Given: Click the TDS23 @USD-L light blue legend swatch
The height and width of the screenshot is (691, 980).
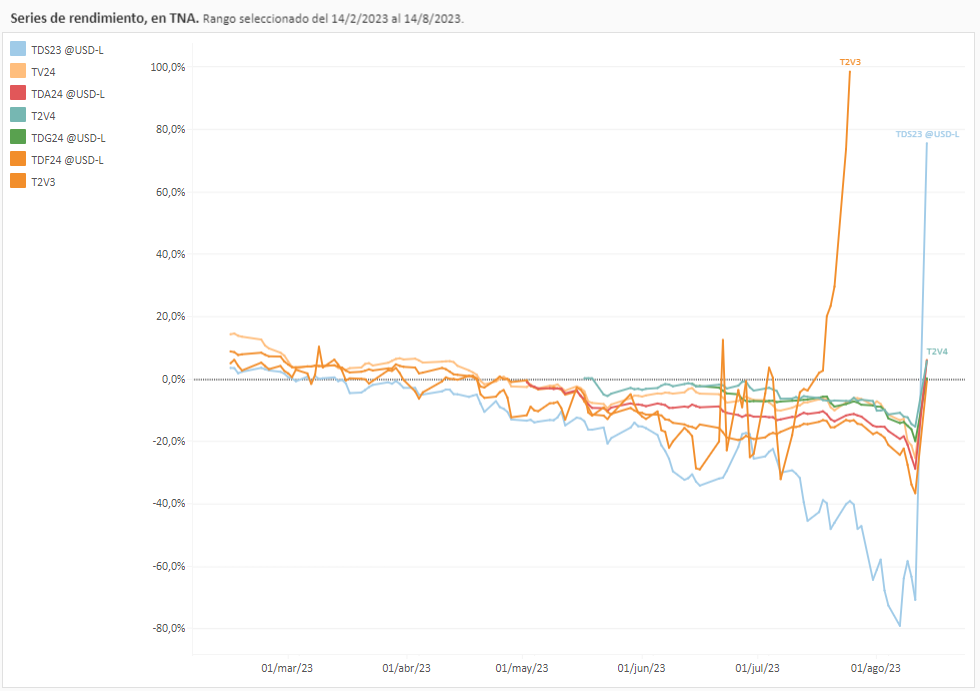Looking at the screenshot, I should (x=18, y=49).
